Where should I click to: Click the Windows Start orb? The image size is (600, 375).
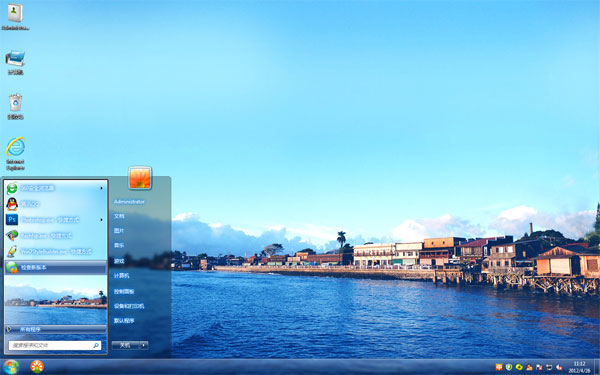tap(10, 367)
